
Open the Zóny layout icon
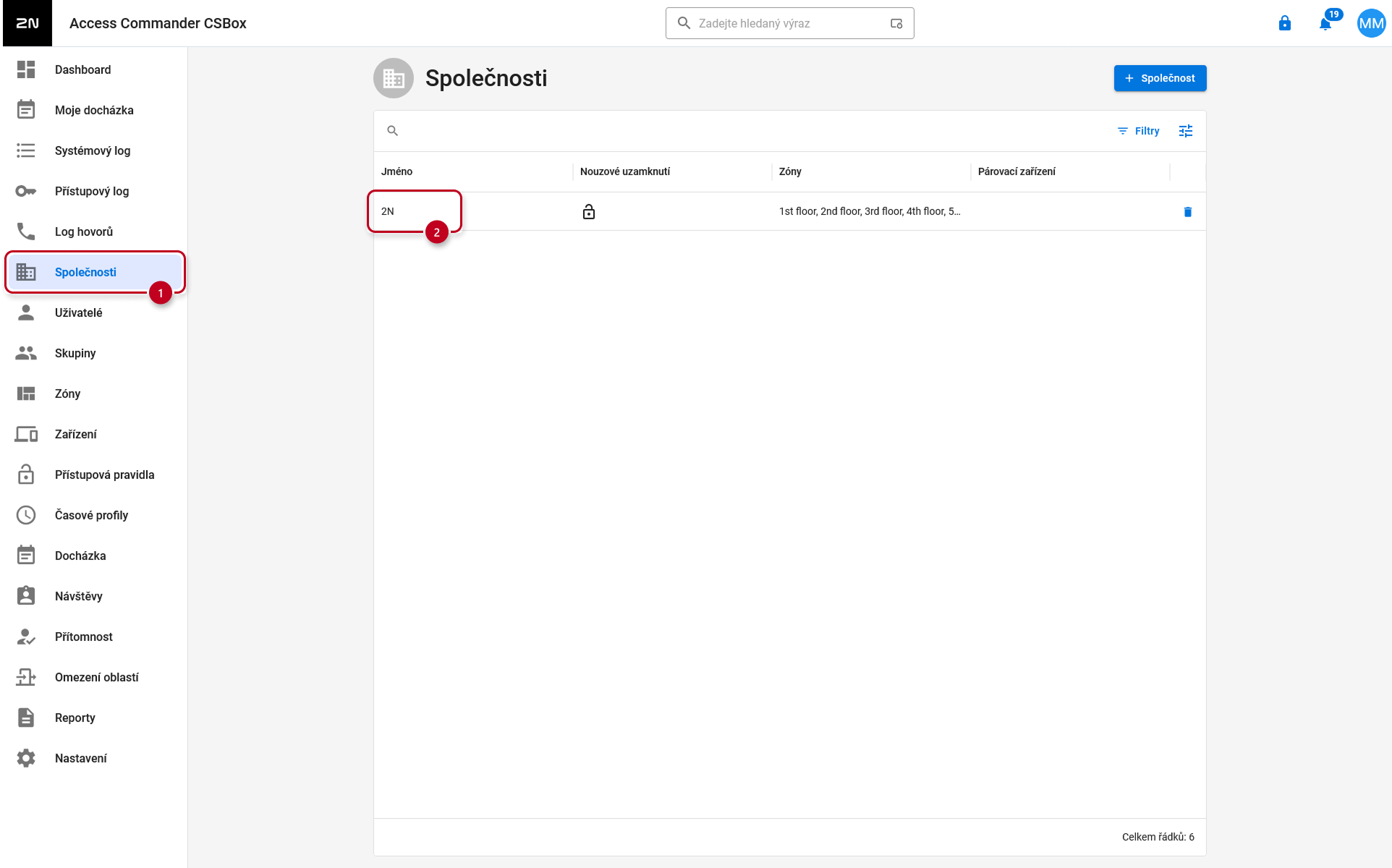pos(26,393)
